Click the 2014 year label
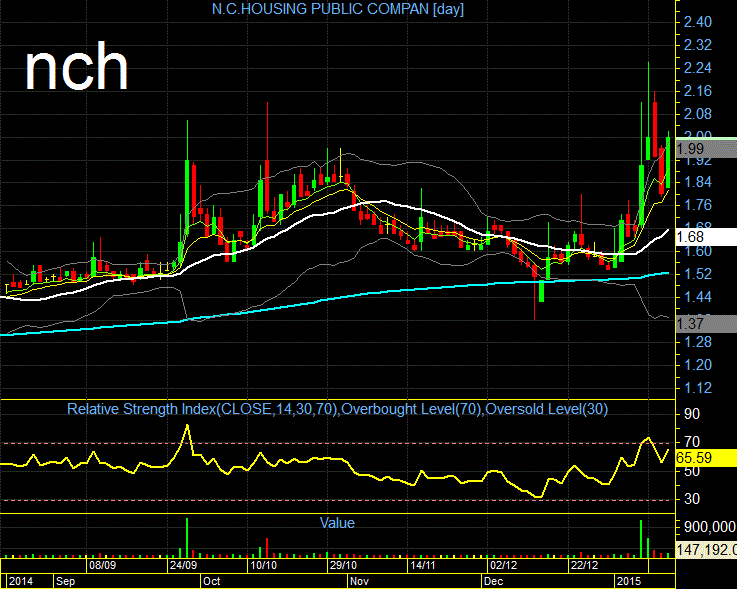 coord(21,581)
